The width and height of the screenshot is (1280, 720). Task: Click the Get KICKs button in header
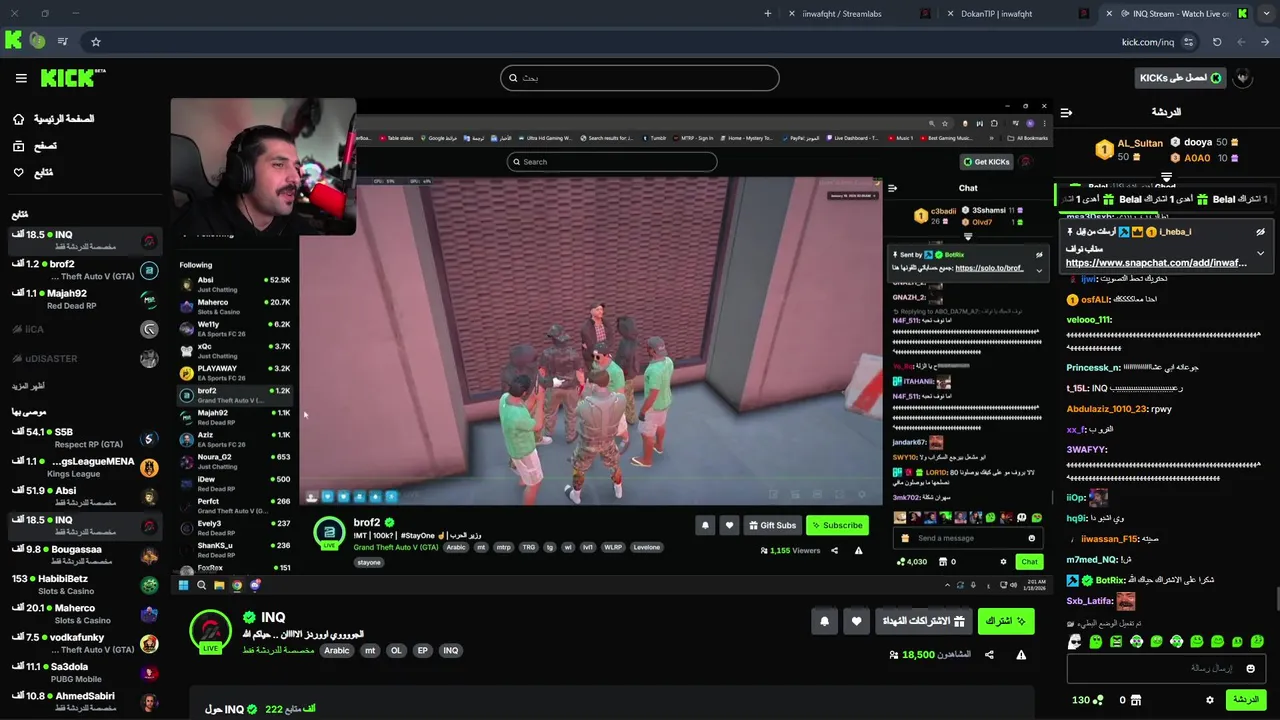[x=1180, y=78]
